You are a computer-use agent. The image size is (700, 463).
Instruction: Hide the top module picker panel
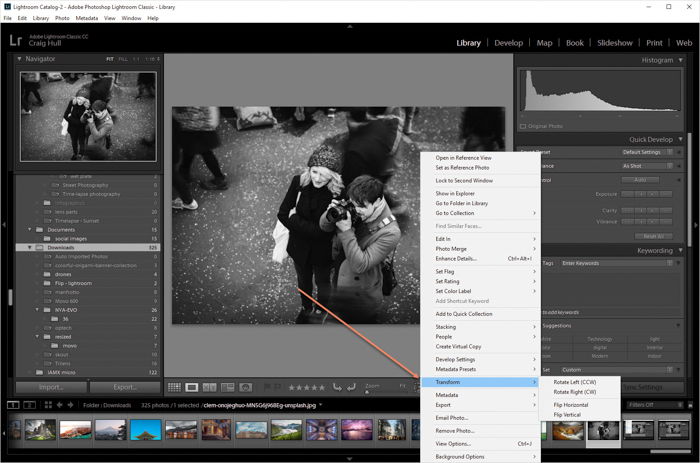(x=350, y=26)
